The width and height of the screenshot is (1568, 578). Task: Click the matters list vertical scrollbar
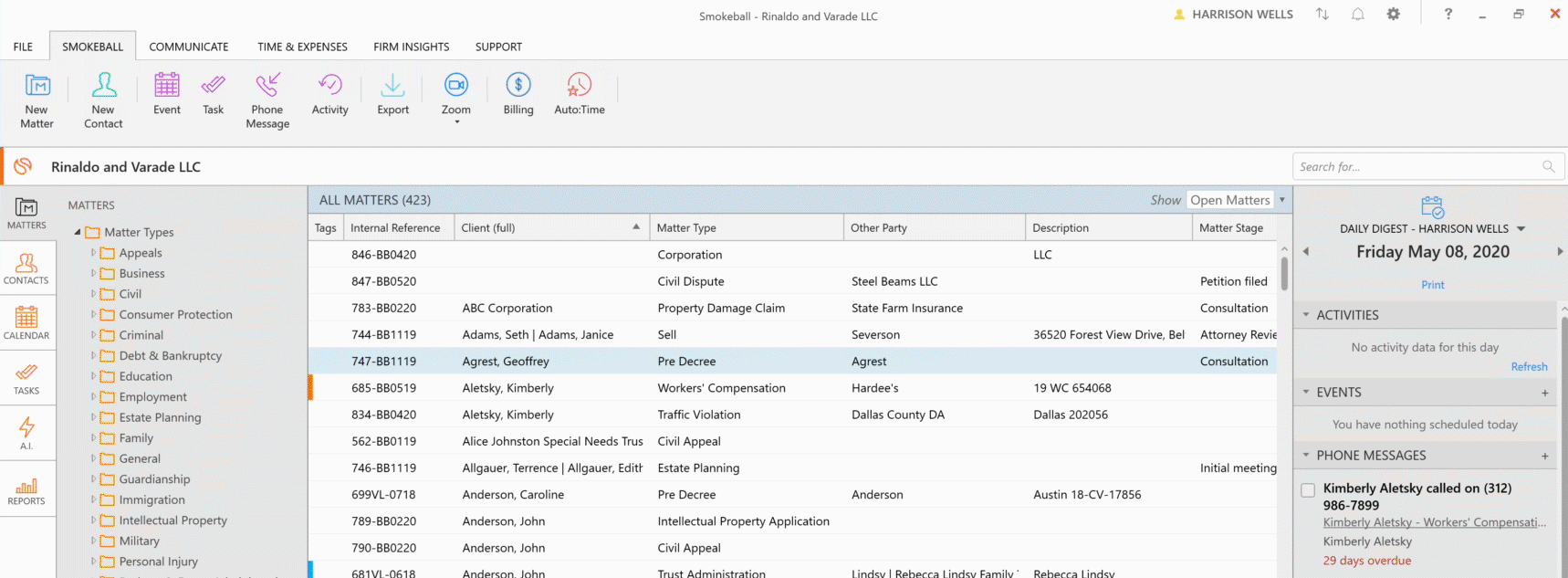click(1284, 273)
